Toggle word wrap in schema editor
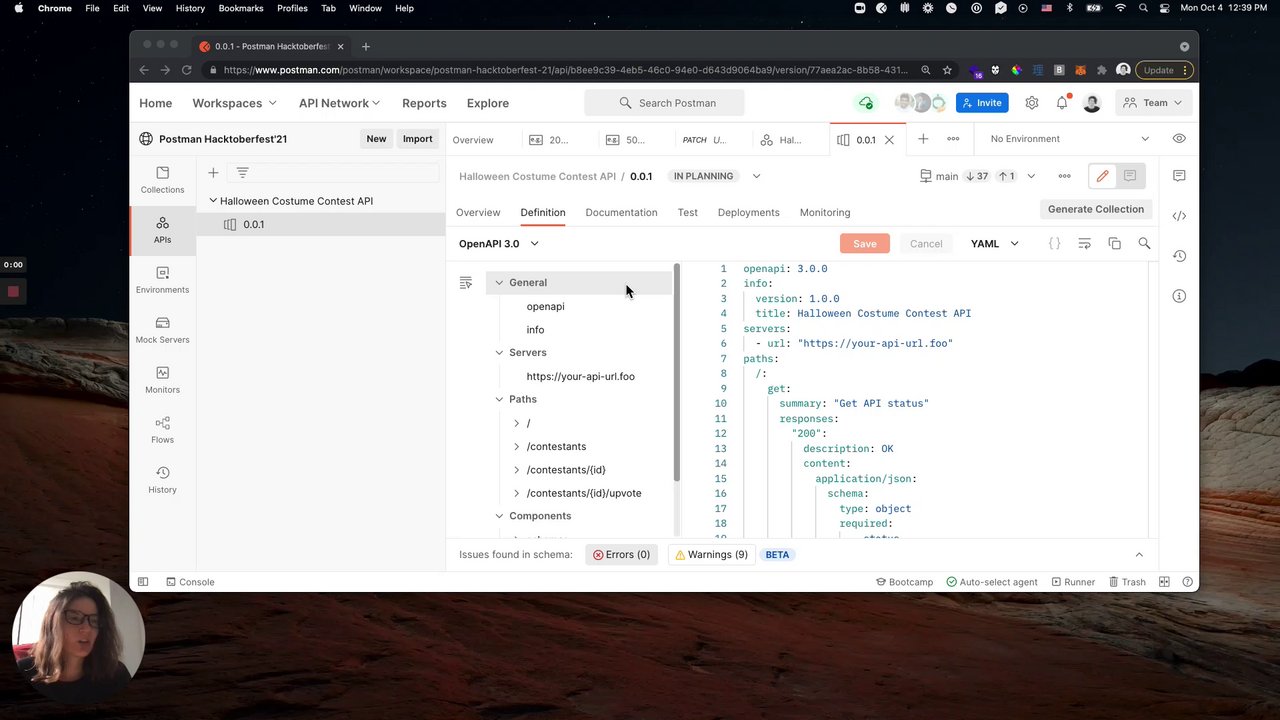 tap(1084, 244)
